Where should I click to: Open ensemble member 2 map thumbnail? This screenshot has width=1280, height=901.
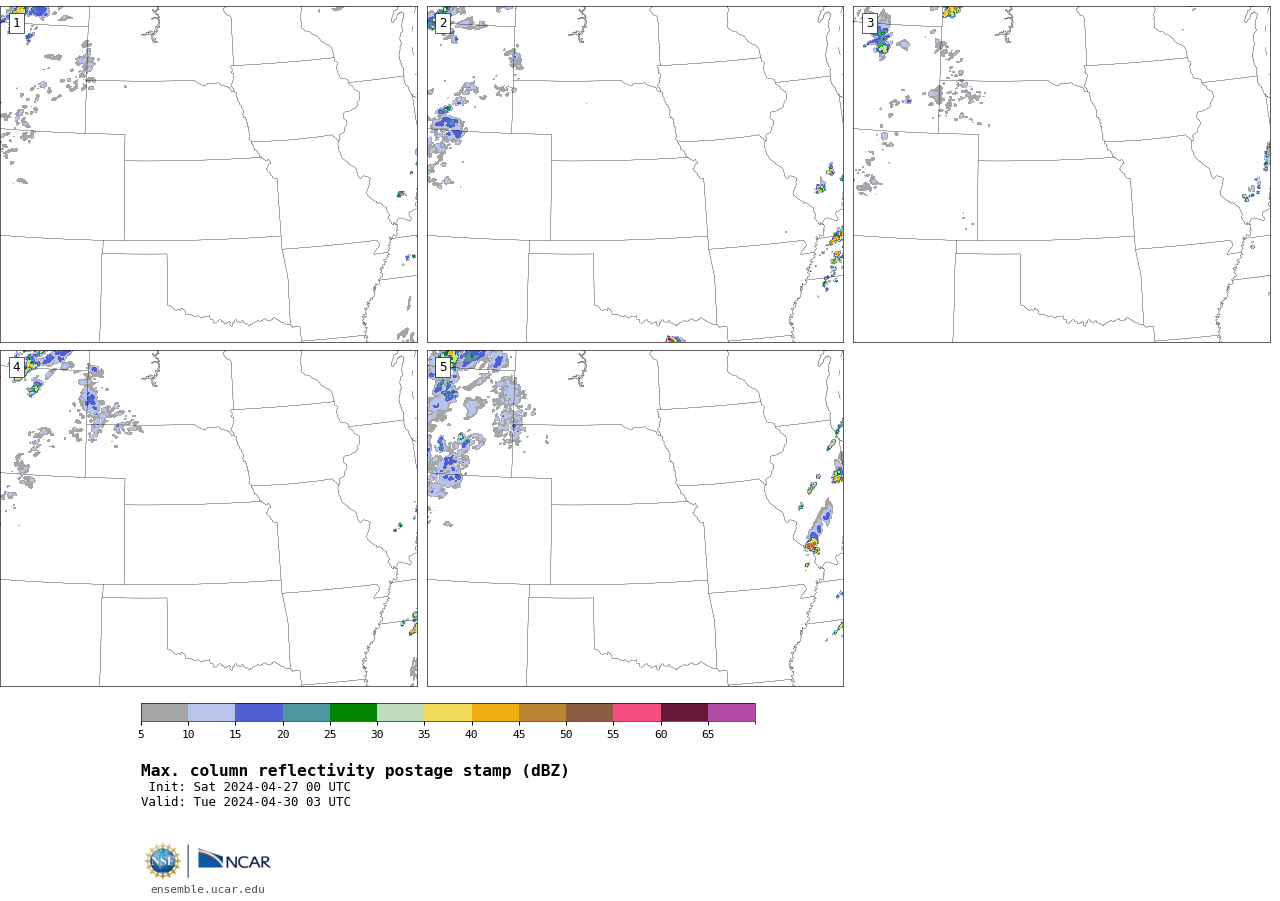[635, 174]
